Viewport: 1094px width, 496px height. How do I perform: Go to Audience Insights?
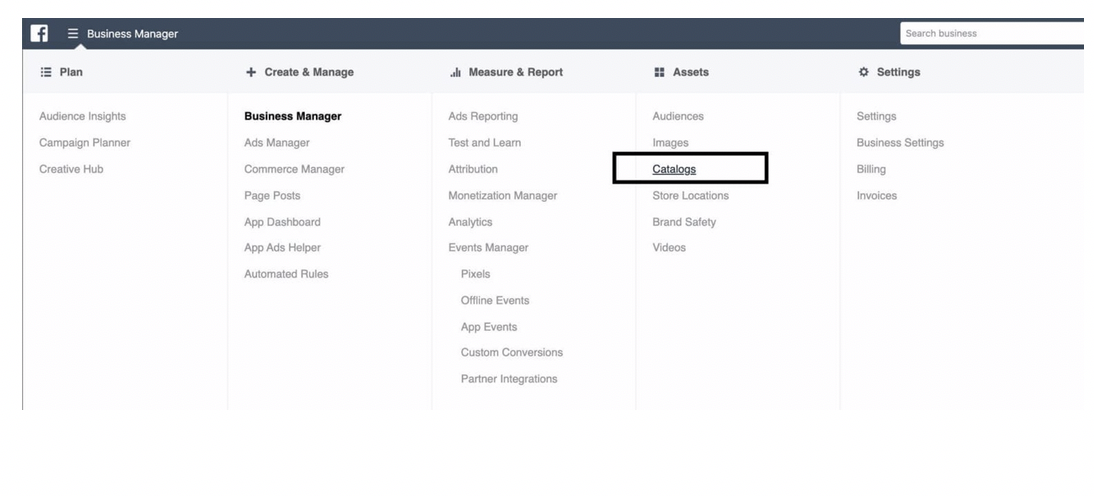(82, 117)
